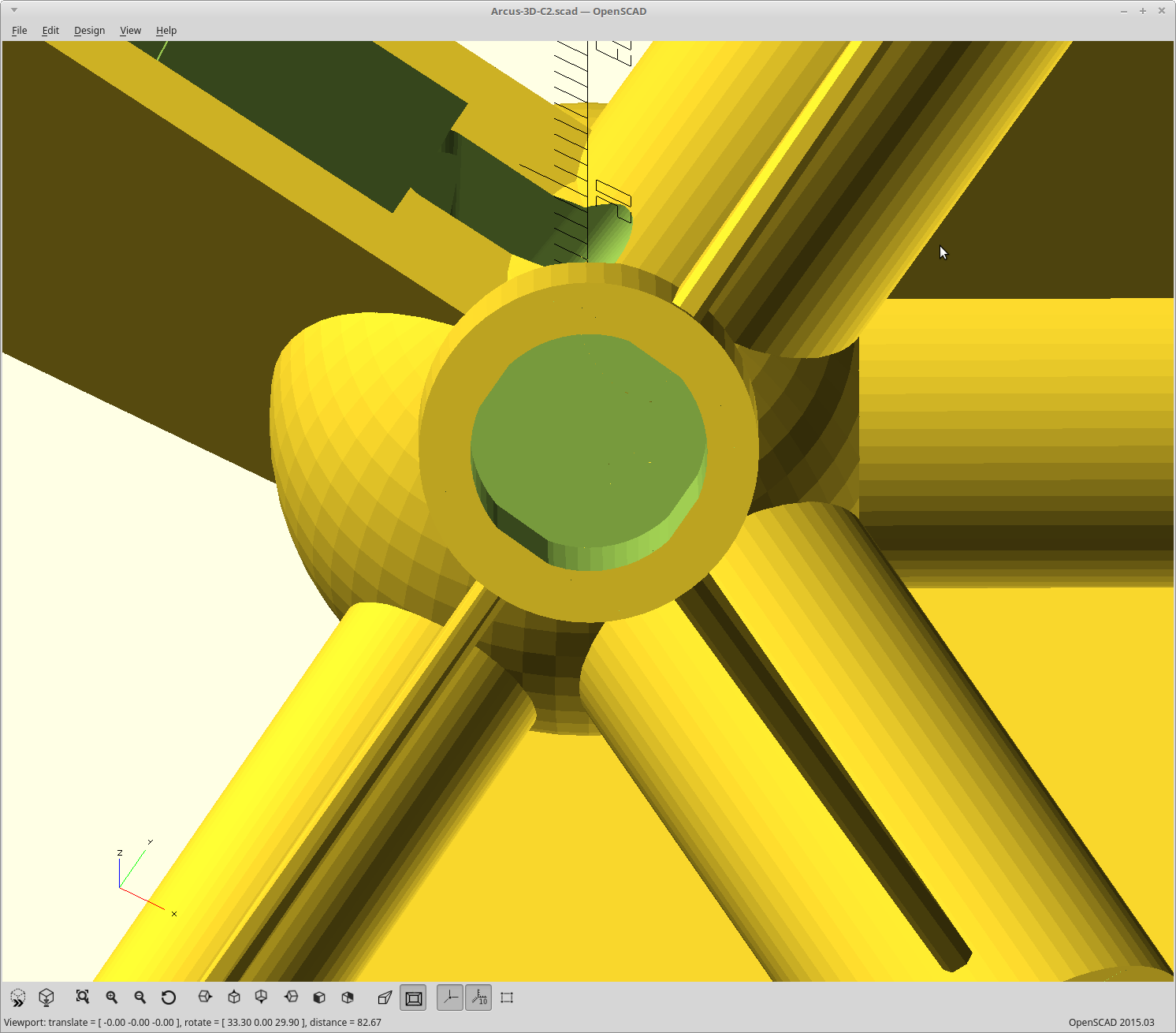Toggle Show Axes button
Image resolution: width=1176 pixels, height=1033 pixels.
tap(450, 998)
